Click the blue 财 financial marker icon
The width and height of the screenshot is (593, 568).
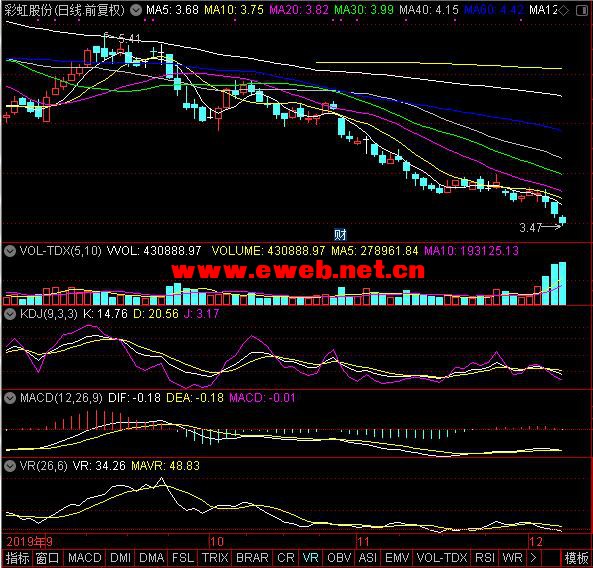pos(340,235)
